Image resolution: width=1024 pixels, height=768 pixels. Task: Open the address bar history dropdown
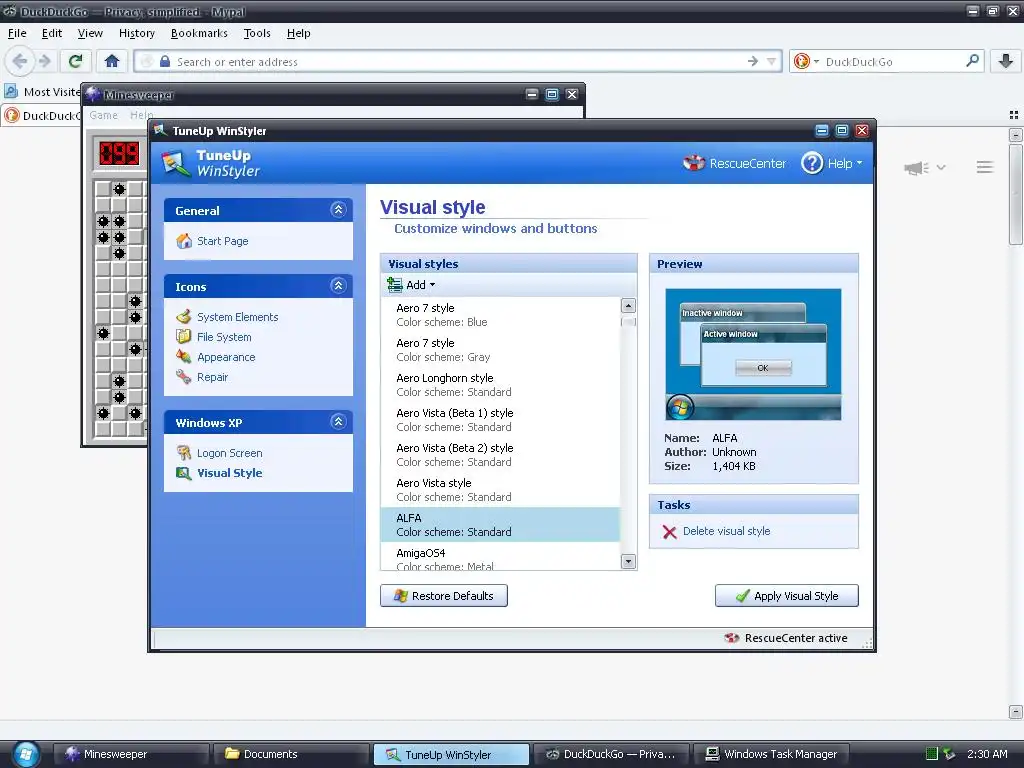771,61
